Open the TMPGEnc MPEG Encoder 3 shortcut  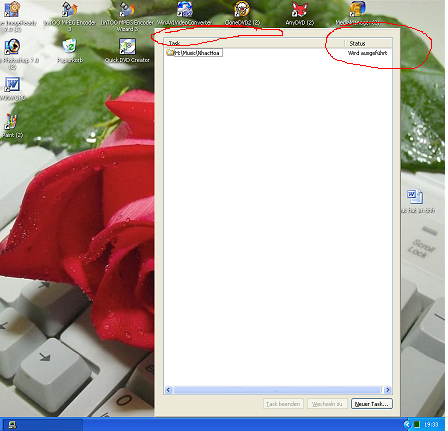[69, 9]
